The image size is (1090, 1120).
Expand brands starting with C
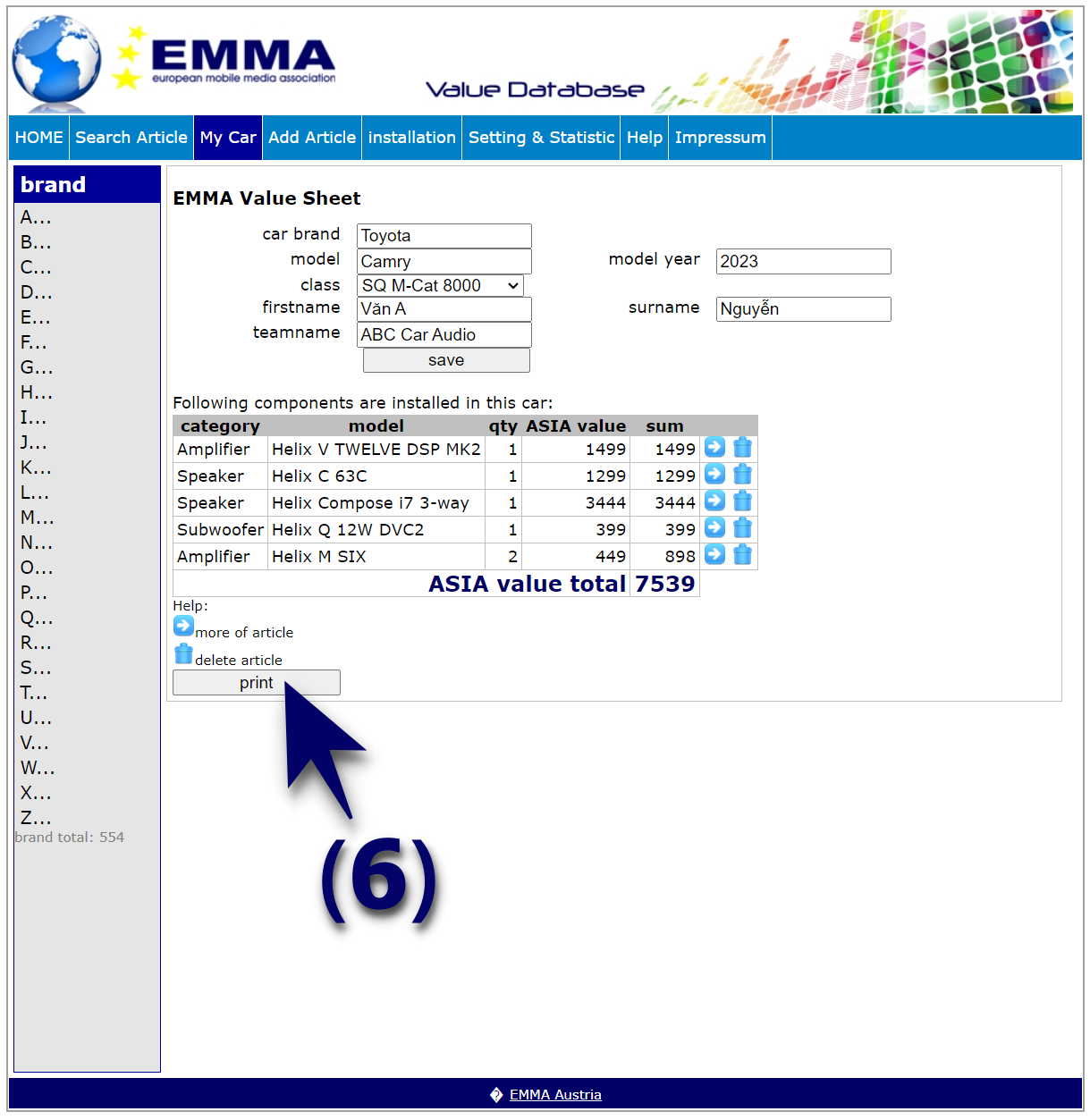pyautogui.click(x=36, y=267)
